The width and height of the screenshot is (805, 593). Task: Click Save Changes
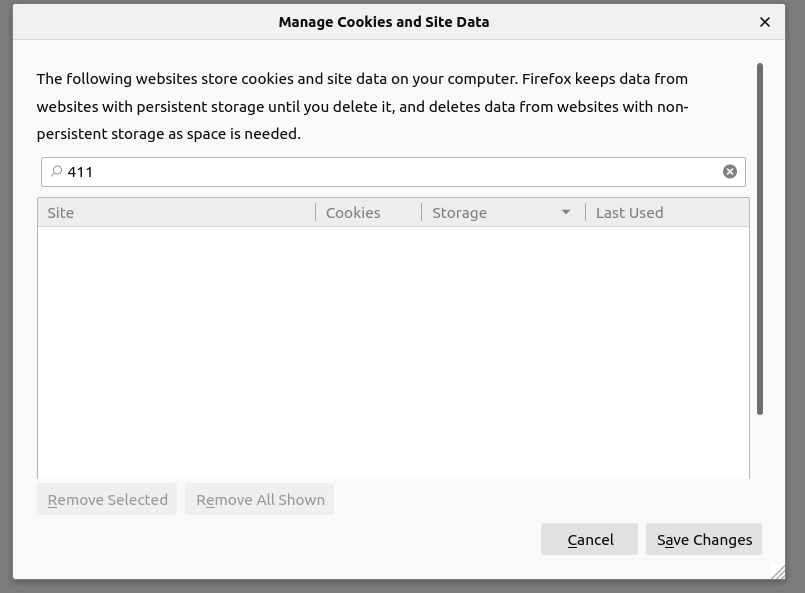click(x=704, y=539)
